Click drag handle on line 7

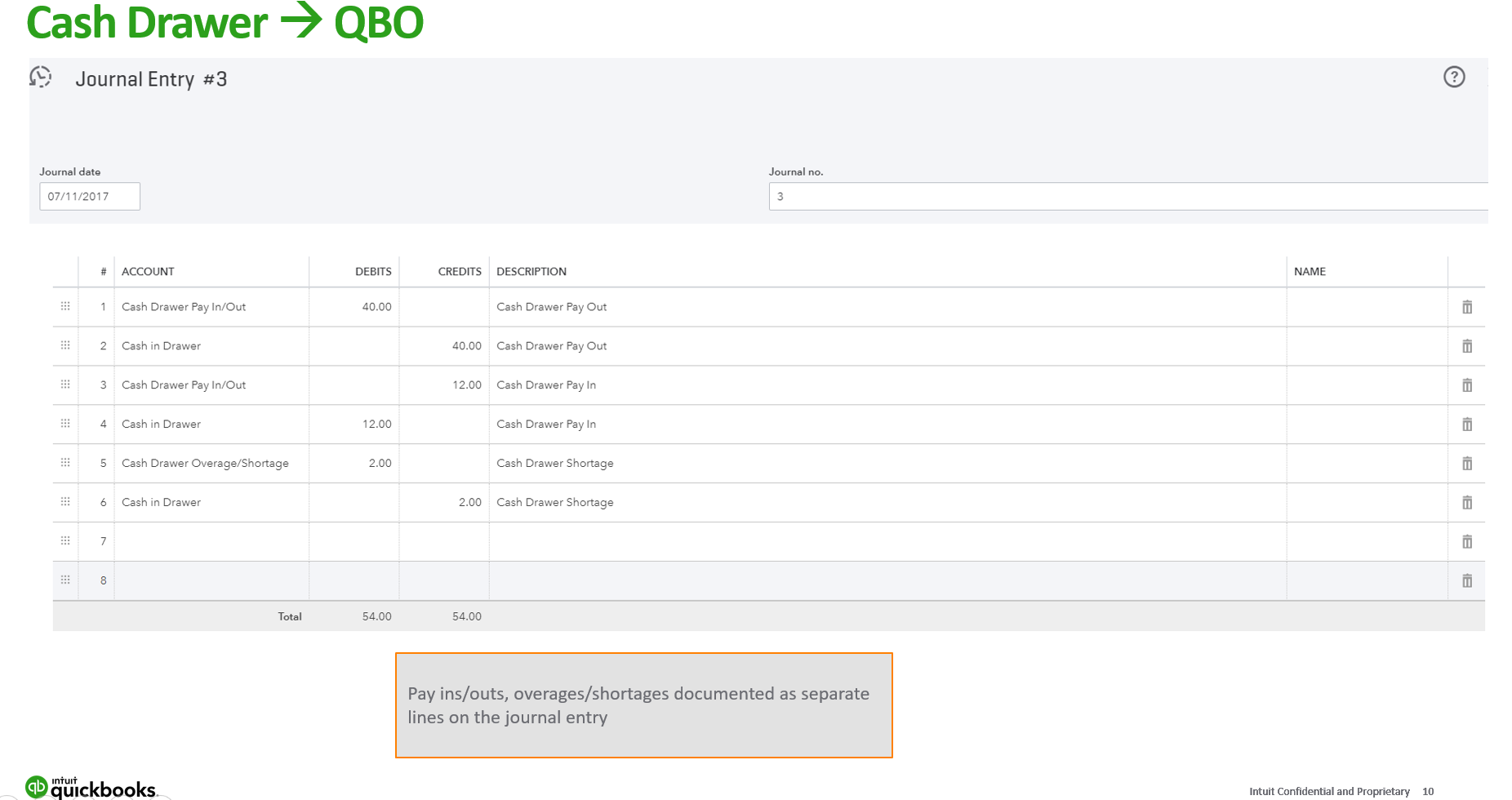(x=65, y=540)
